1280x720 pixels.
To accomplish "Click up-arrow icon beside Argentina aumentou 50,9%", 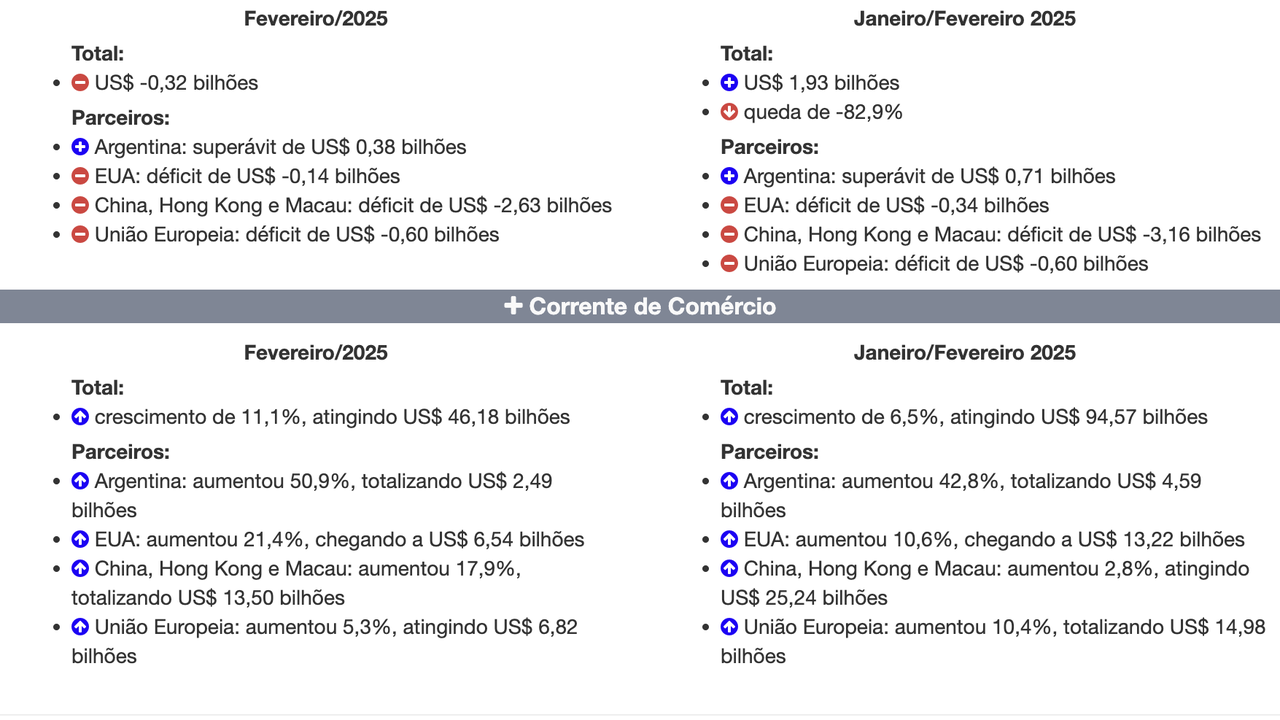I will (x=81, y=481).
